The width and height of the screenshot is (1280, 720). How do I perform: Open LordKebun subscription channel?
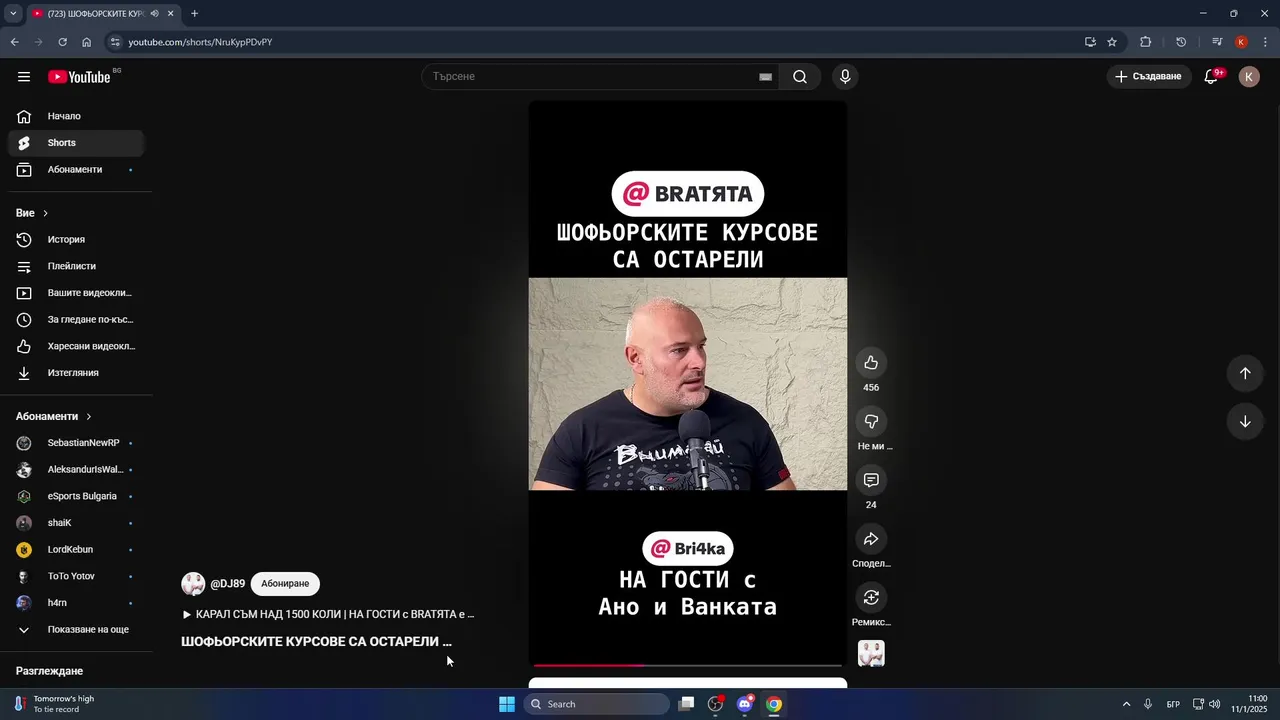[76, 550]
